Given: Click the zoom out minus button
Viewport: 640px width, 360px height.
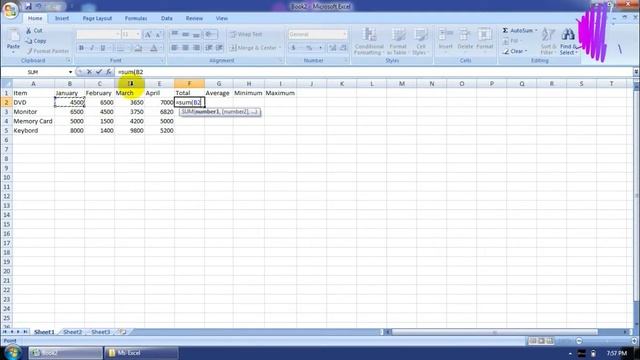Looking at the screenshot, I should coord(579,341).
